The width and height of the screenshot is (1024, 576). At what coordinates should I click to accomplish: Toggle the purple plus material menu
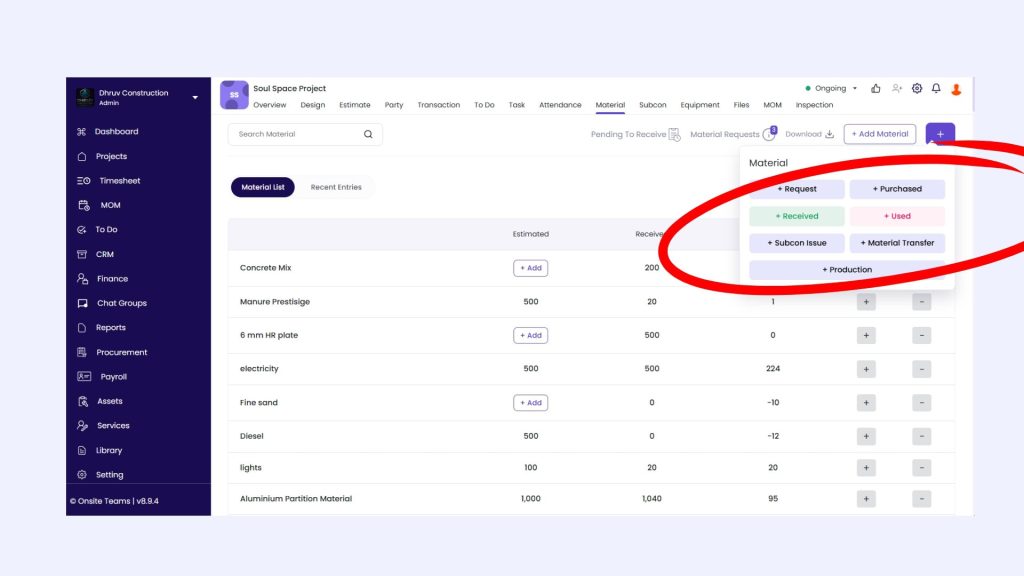[x=940, y=134]
